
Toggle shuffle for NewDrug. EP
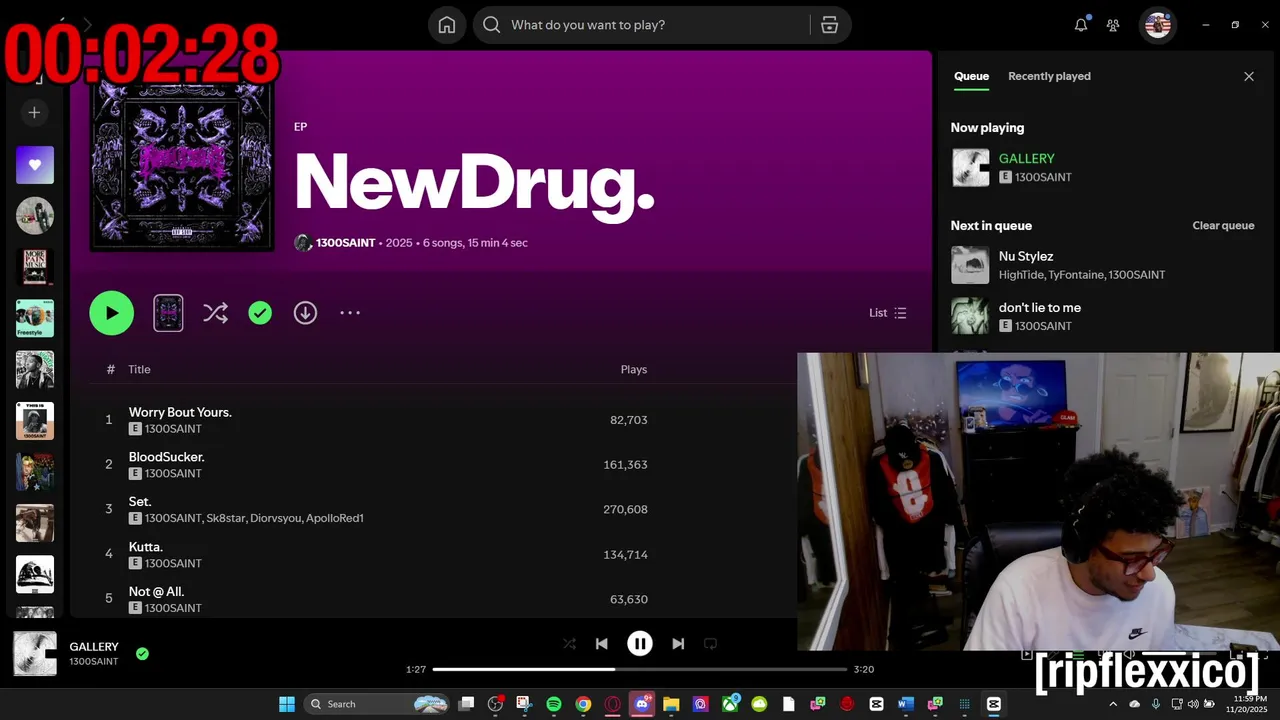click(x=215, y=313)
